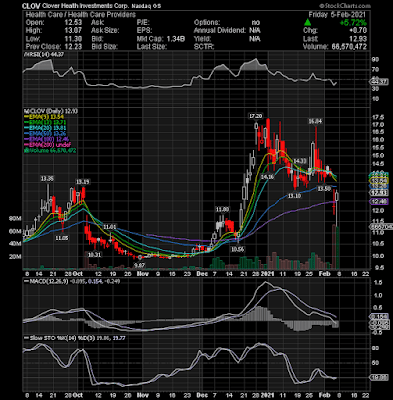Click the pink EMA(200) undef legend entry
This screenshot has height=400, width=393.
(x=47, y=145)
